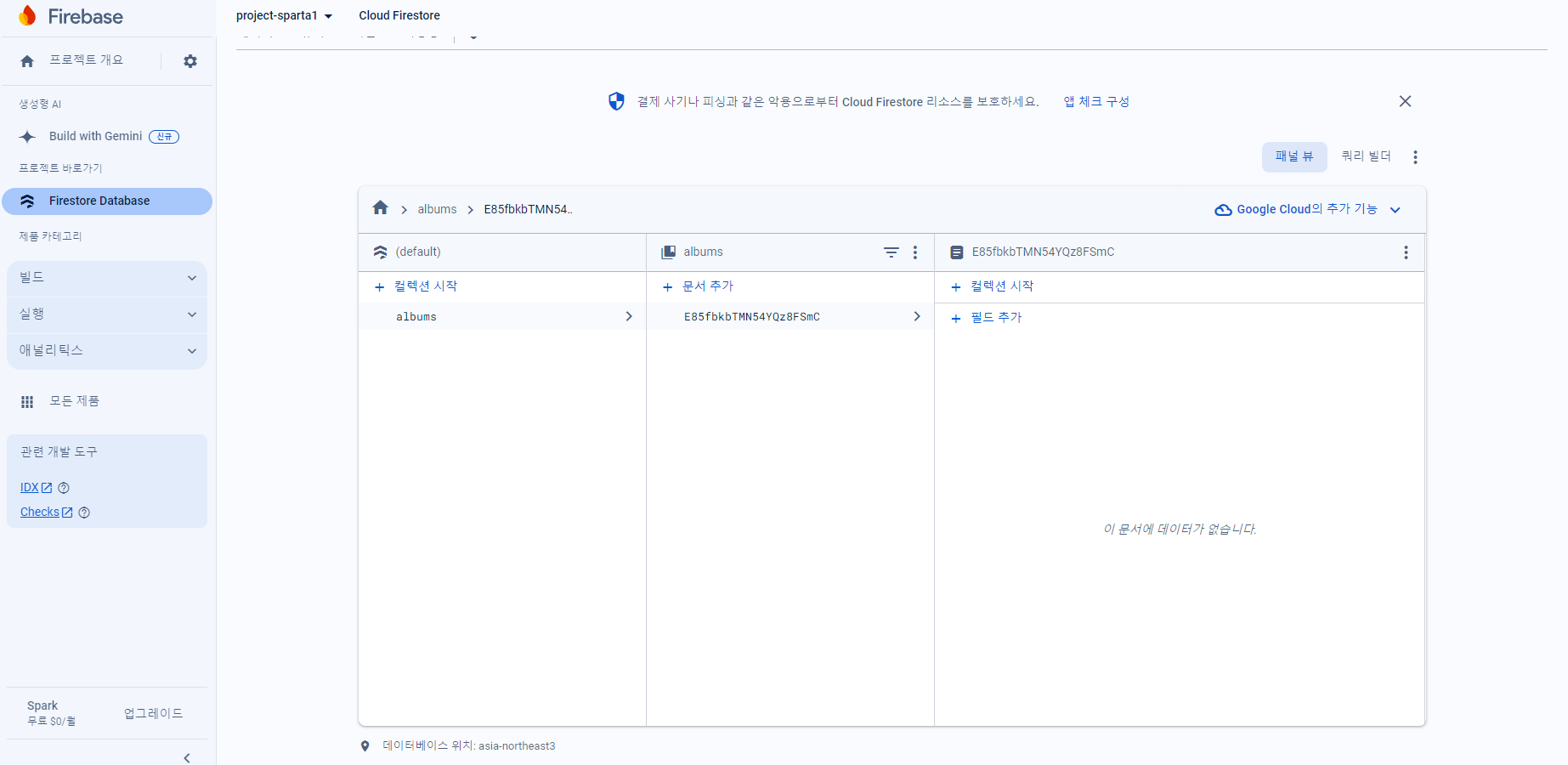Screen dimensions: 1568x765
Task: Expand the E85fbkbTMN54YQz8FSmC document row arrow
Action: (917, 316)
